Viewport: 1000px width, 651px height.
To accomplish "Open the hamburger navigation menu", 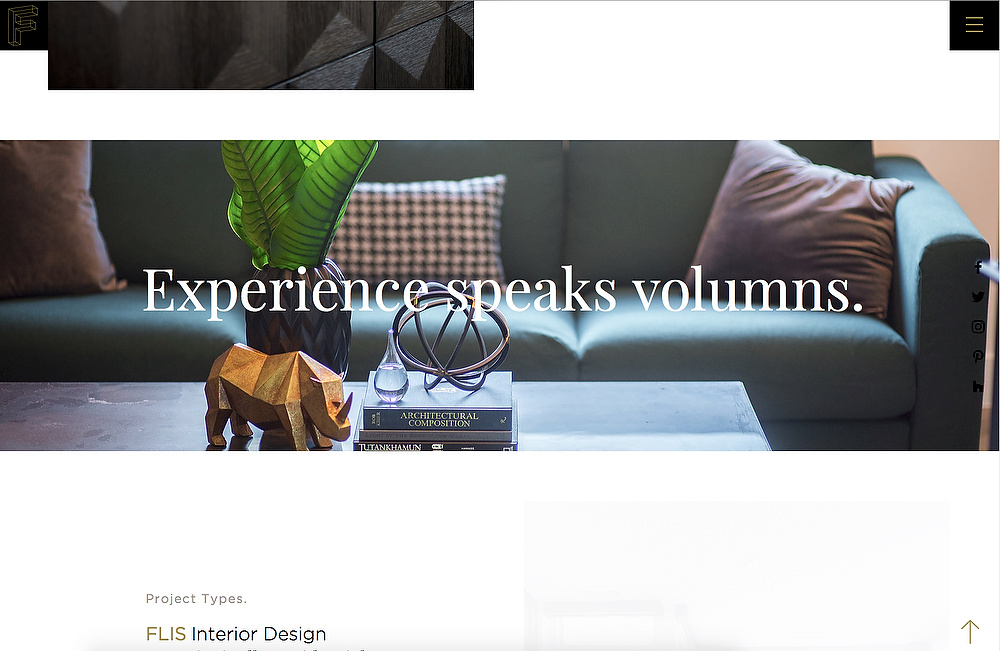I will point(974,25).
